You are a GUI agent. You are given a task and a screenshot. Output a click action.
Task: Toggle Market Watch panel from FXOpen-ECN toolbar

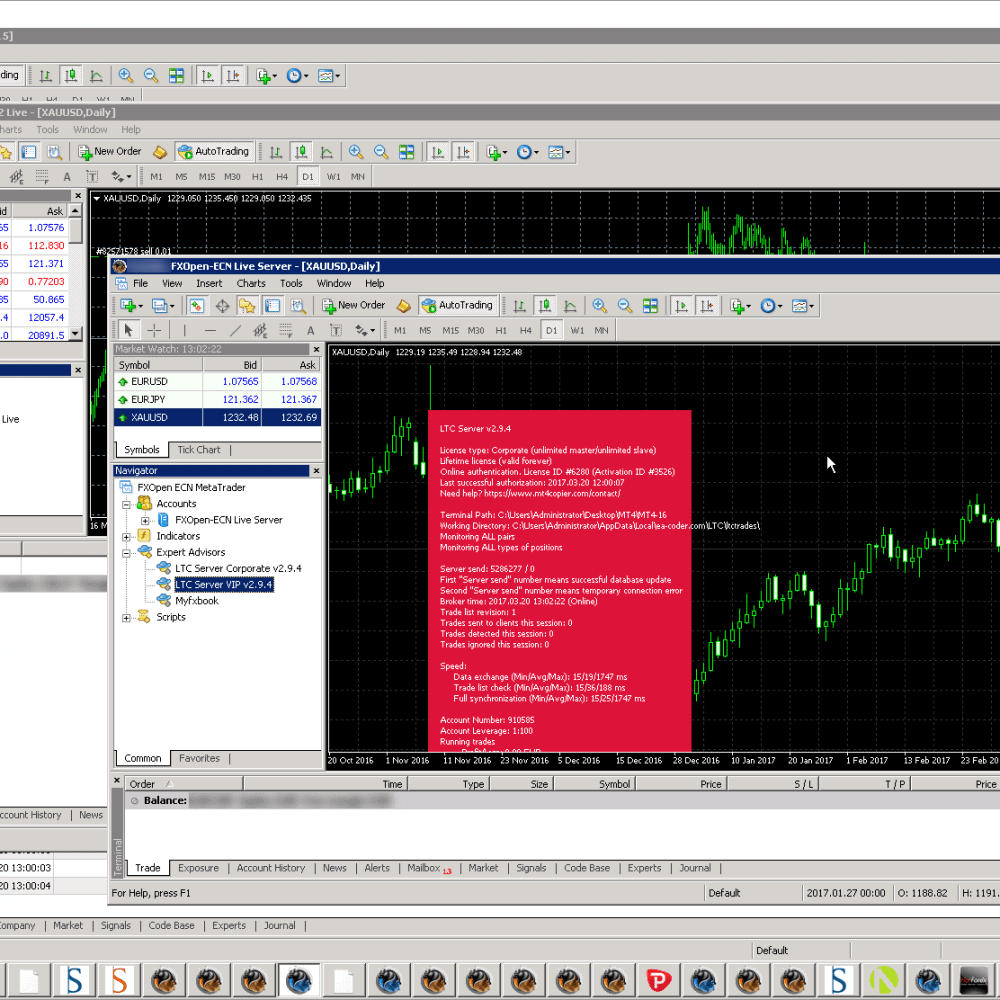point(196,306)
